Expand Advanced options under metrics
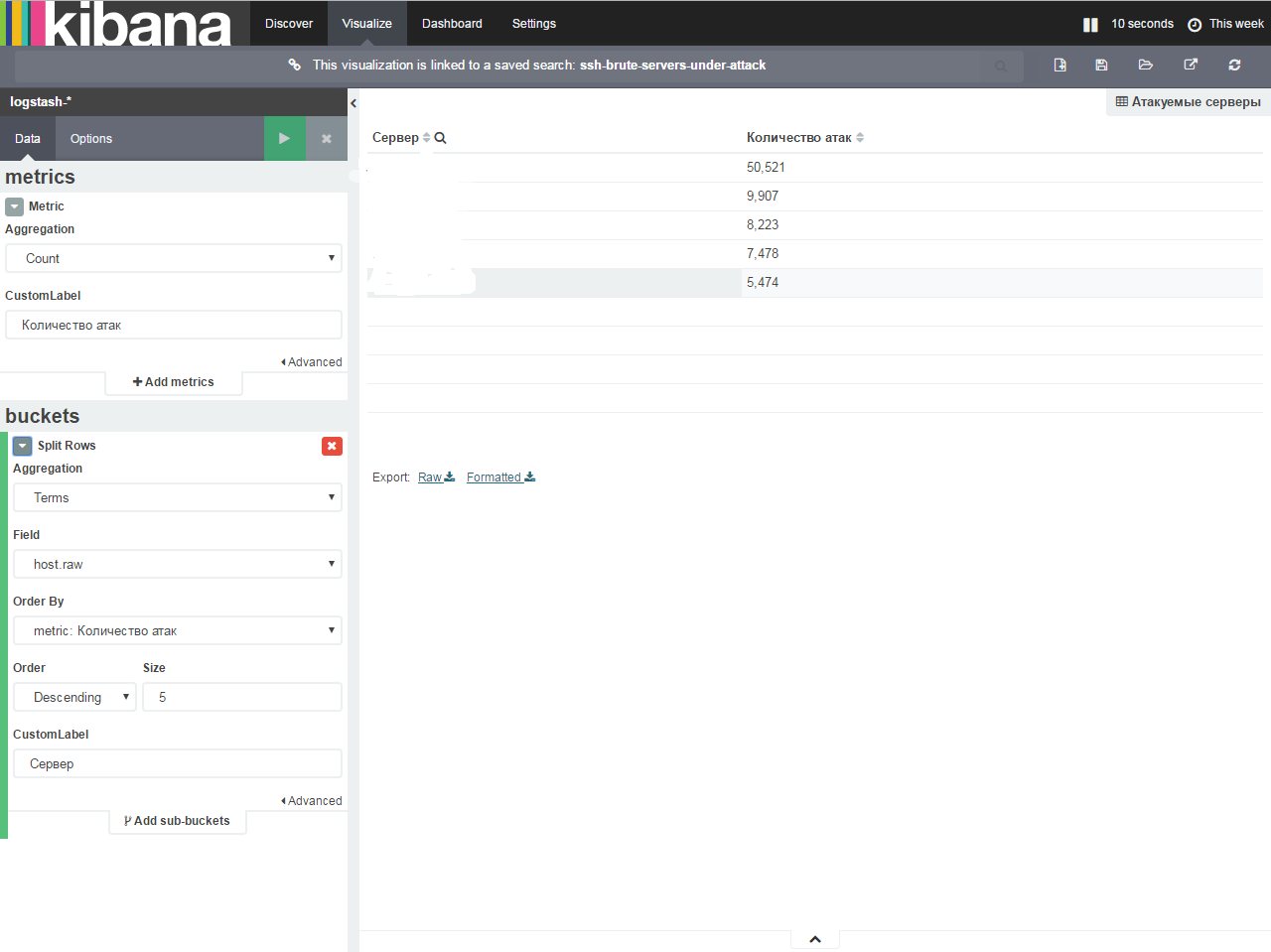1271x952 pixels. (x=312, y=362)
